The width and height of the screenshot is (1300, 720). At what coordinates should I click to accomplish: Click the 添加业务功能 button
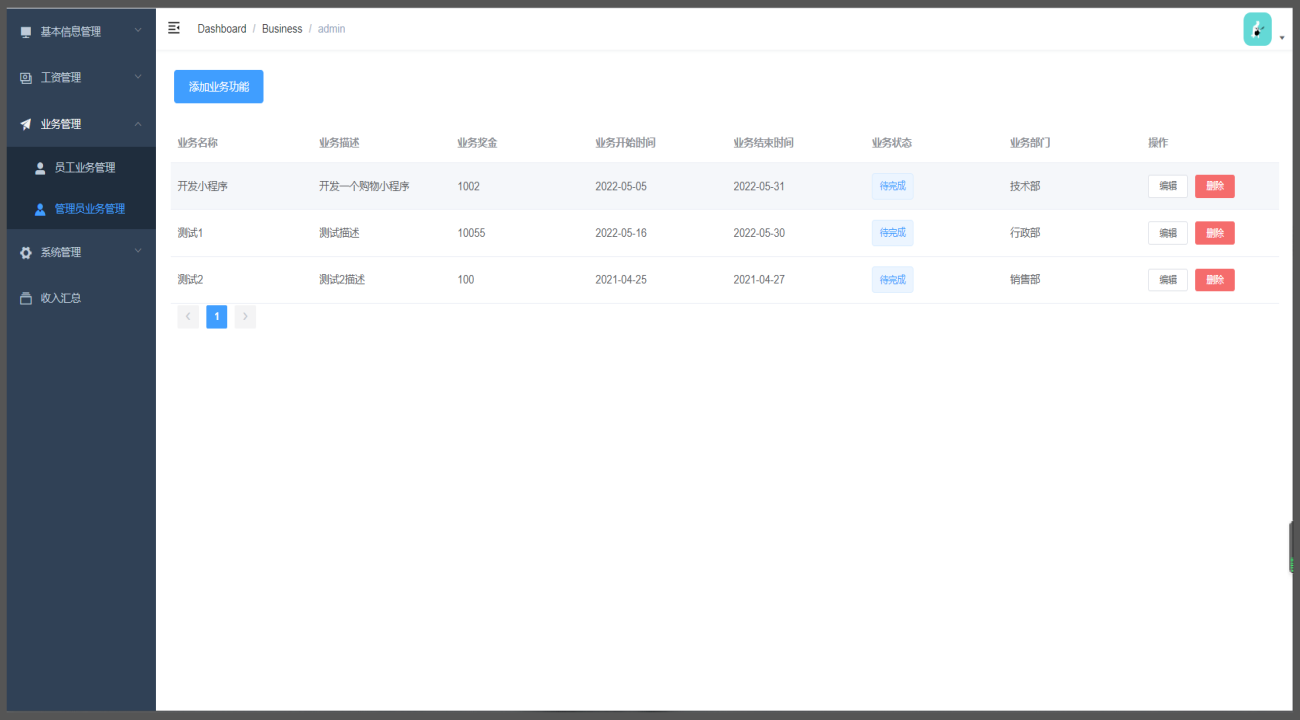[x=219, y=87]
